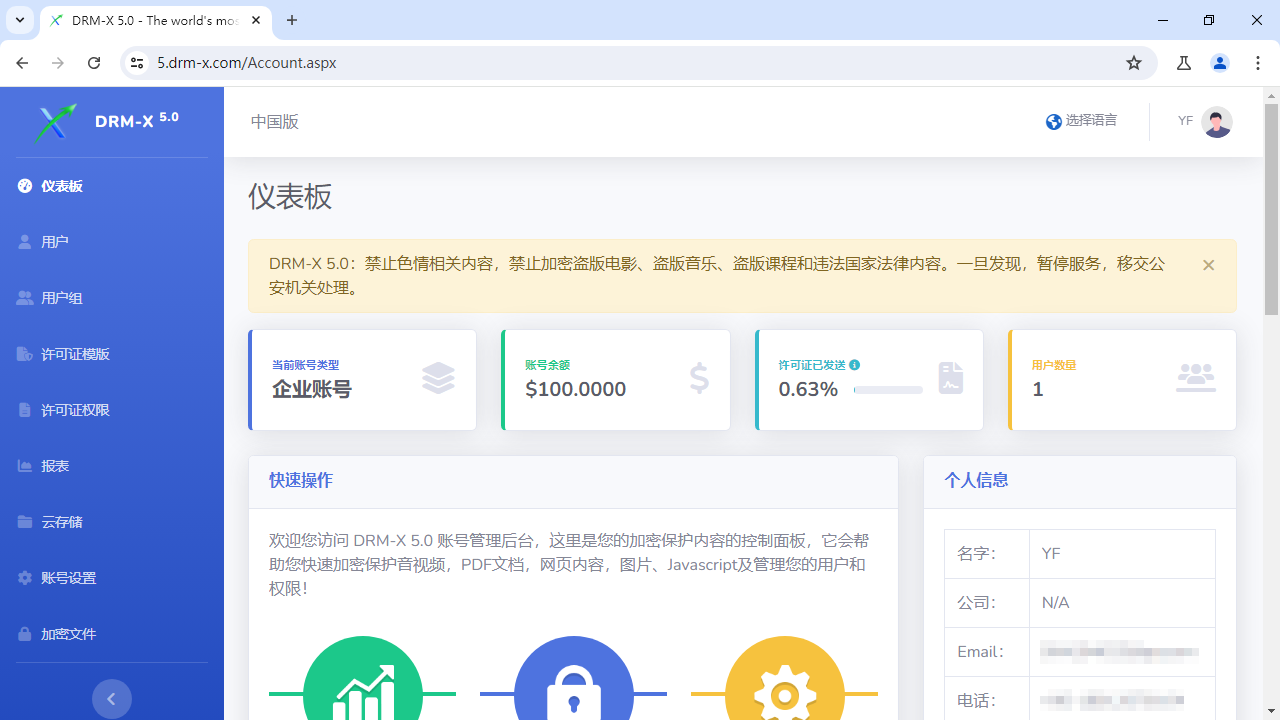
Task: Dismiss the yellow warning banner
Action: pyautogui.click(x=1208, y=265)
